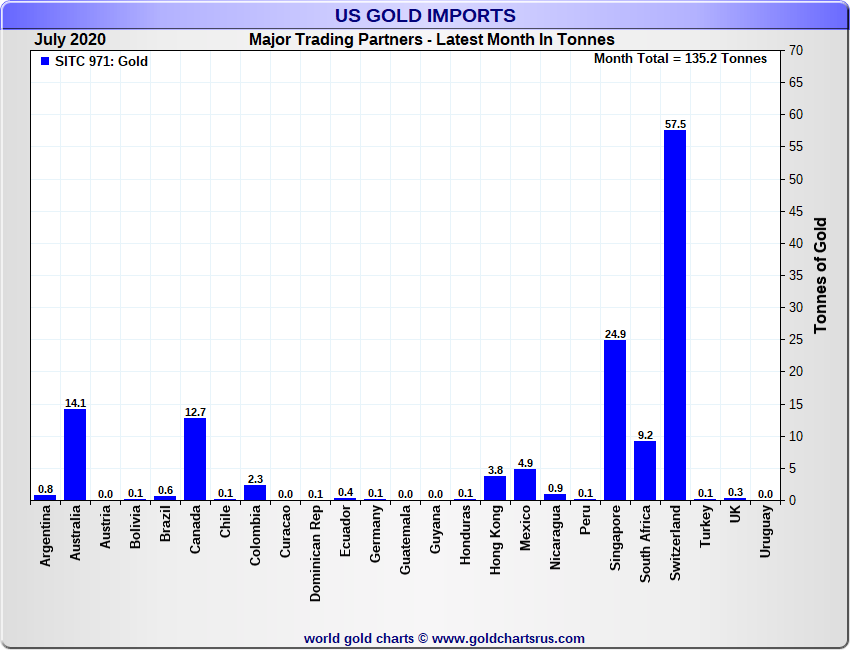The height and width of the screenshot is (650, 850).
Task: Click the Switzerland x-axis label
Action: pyautogui.click(x=675, y=547)
